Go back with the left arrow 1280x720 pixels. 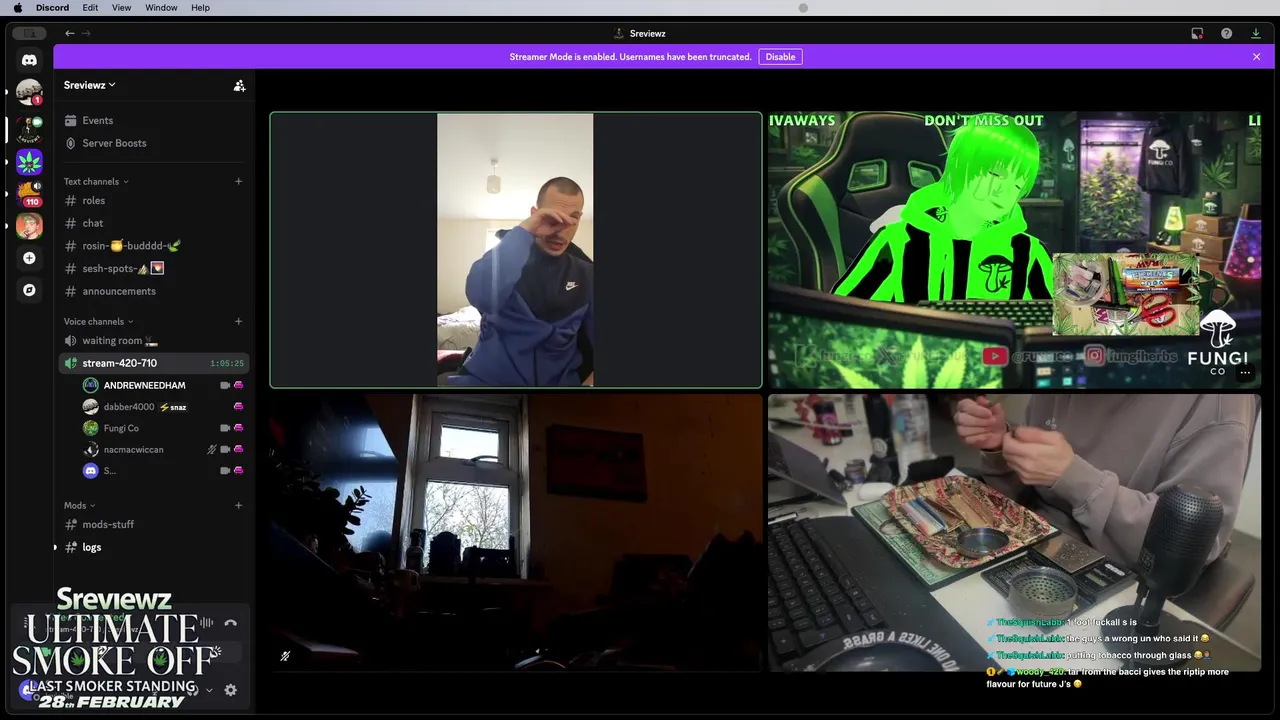pos(70,33)
